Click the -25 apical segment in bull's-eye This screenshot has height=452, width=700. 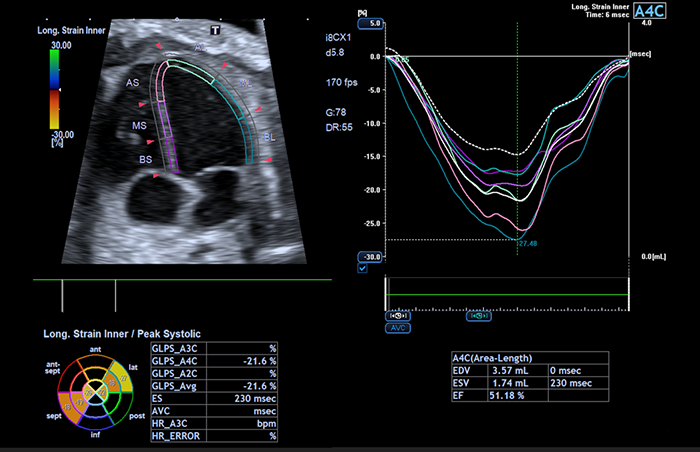pos(89,393)
